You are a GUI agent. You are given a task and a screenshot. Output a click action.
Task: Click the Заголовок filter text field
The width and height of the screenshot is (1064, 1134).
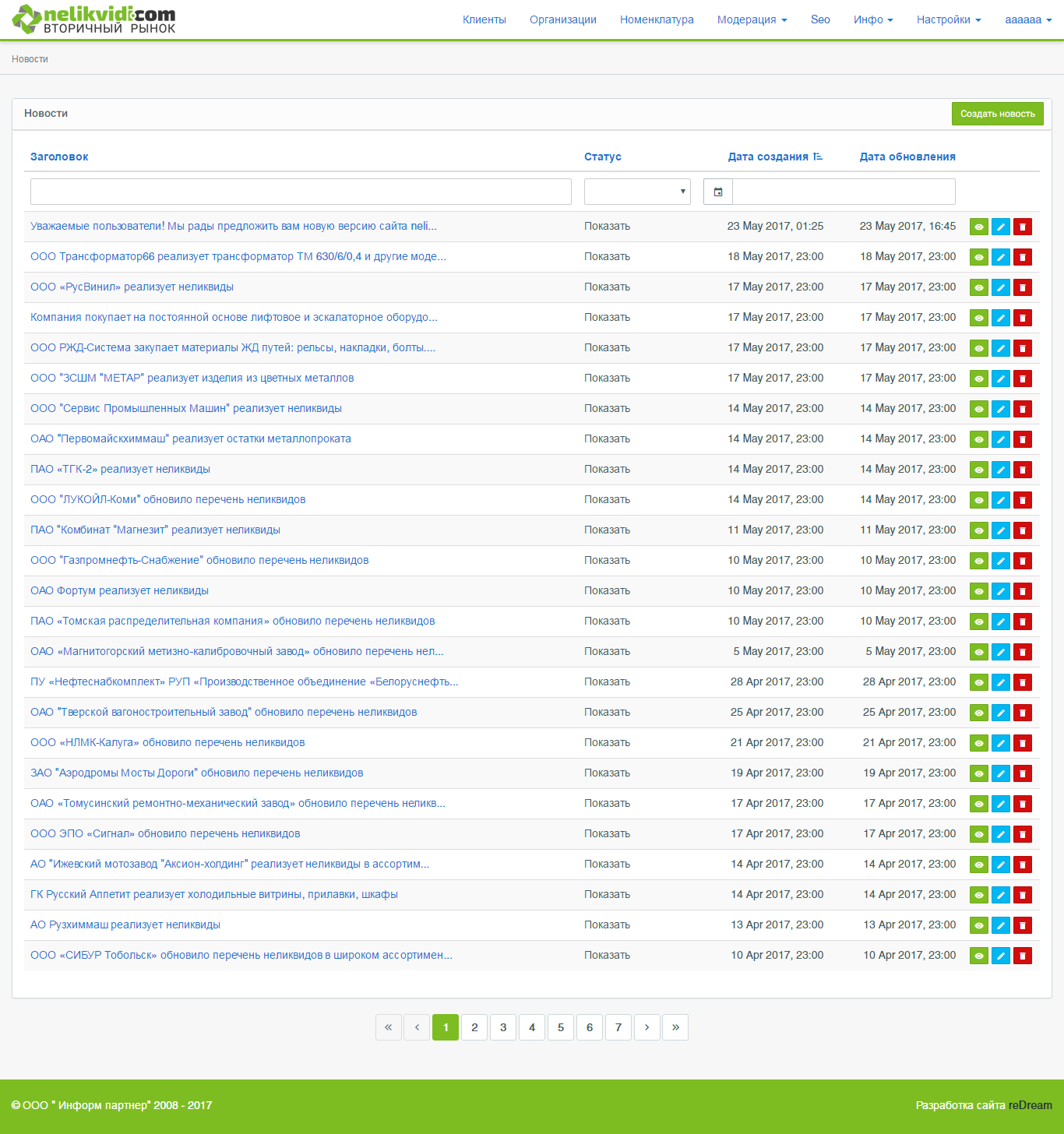tap(301, 192)
